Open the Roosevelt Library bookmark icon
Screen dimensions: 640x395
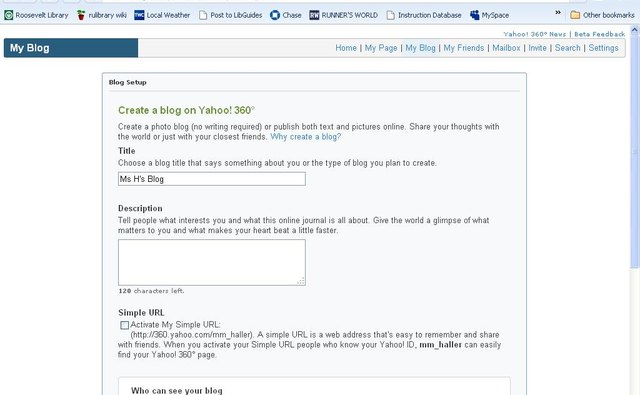point(9,16)
